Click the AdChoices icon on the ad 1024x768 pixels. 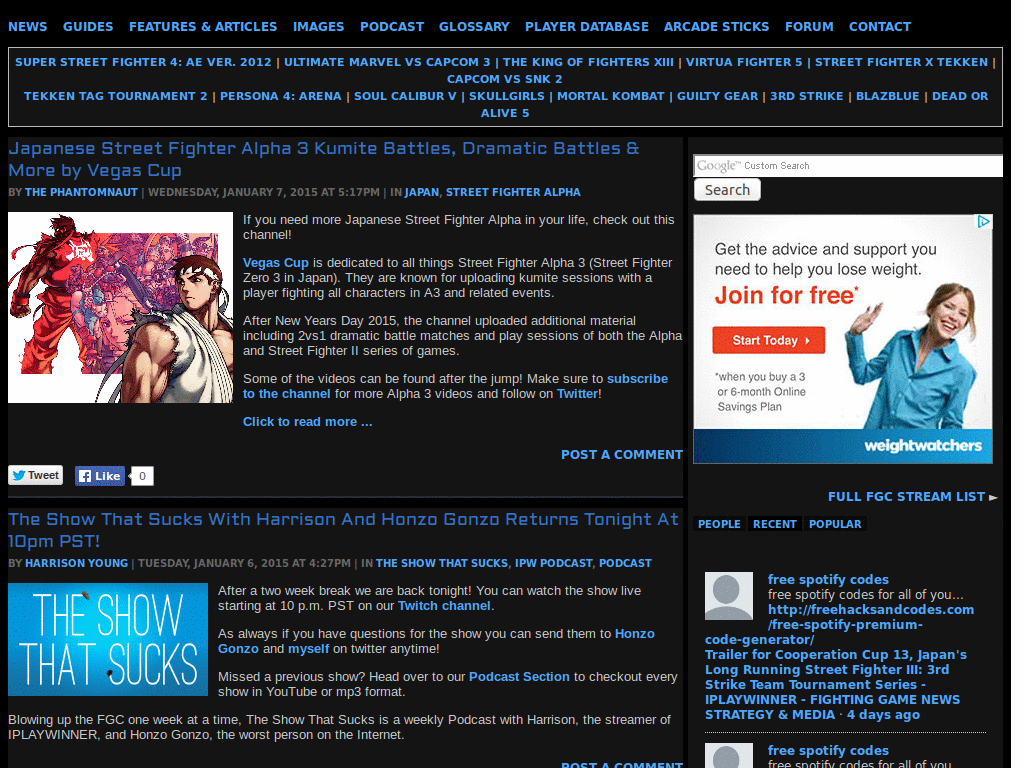click(x=984, y=221)
